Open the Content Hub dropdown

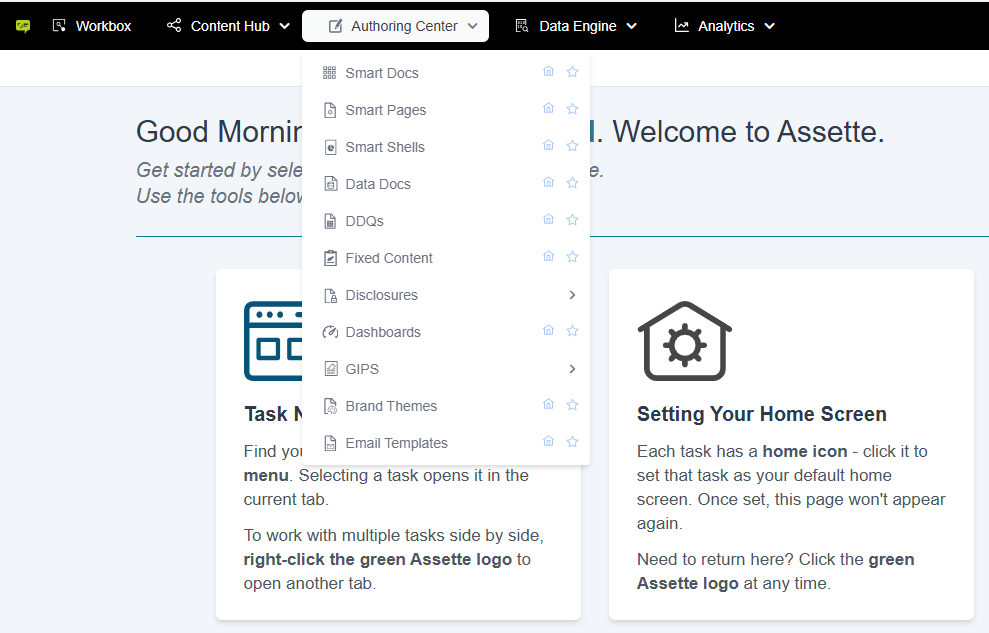228,26
